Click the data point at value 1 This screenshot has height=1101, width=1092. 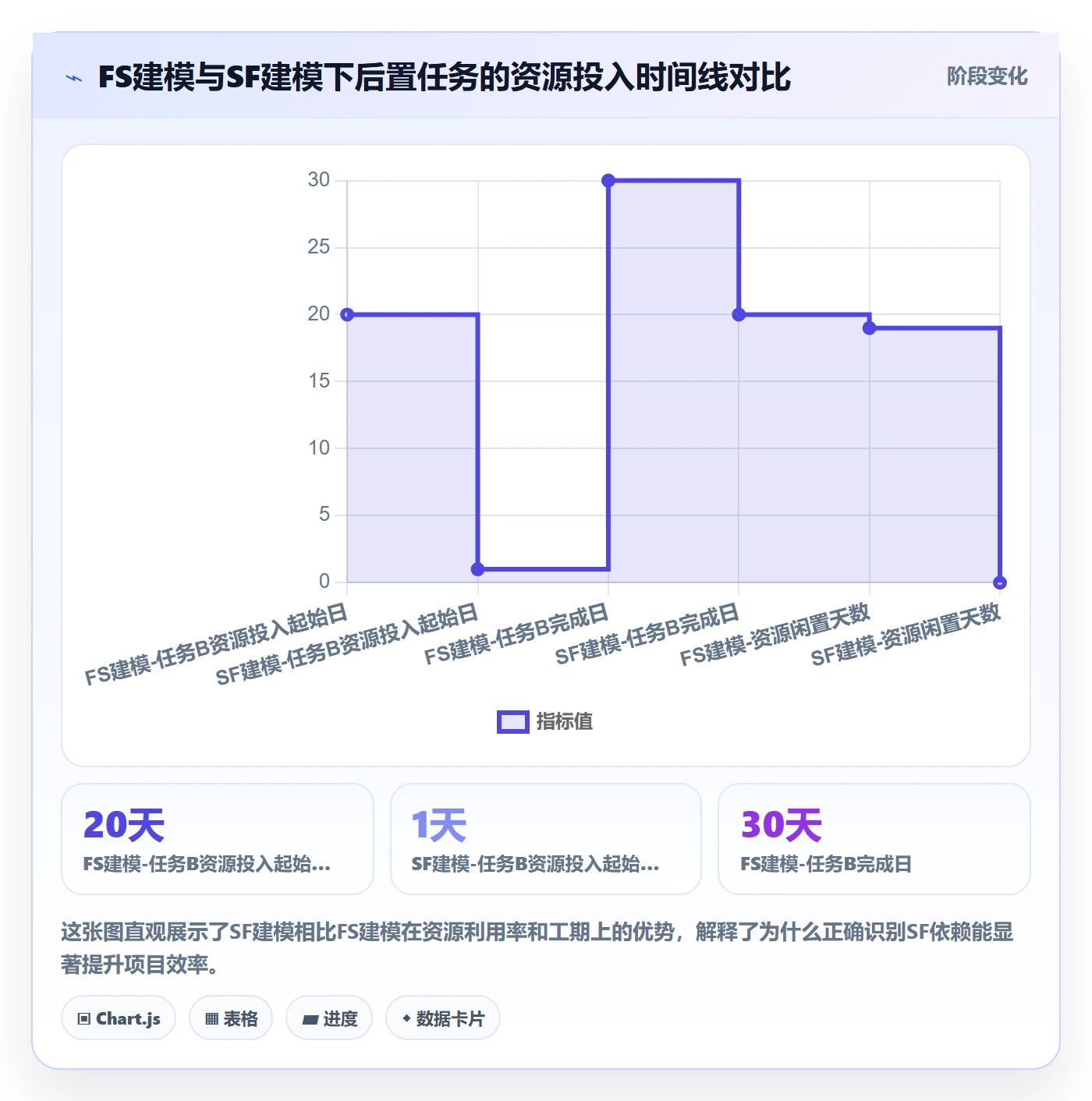(x=478, y=569)
